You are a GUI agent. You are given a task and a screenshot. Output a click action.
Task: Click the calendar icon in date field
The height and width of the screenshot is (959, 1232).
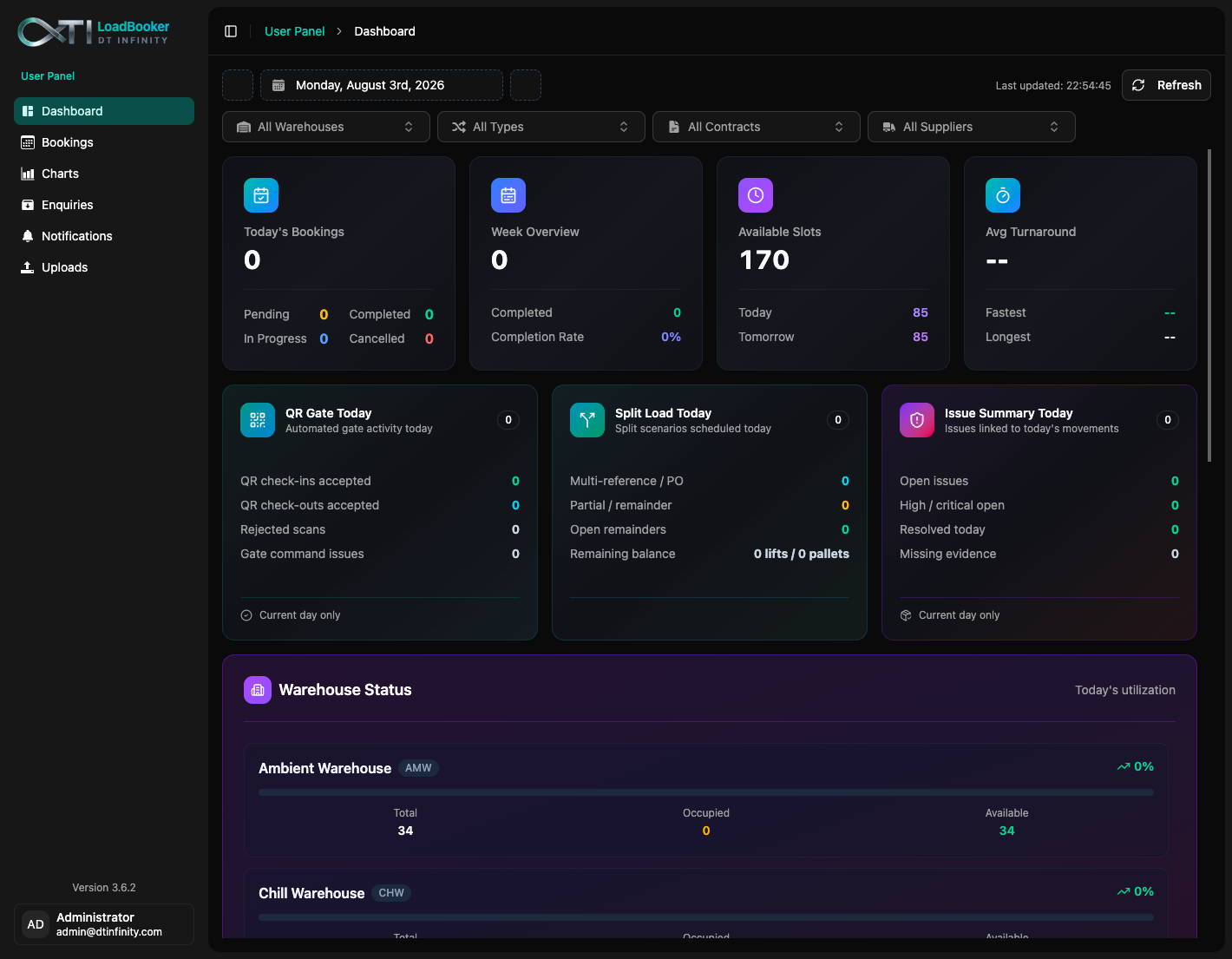point(279,85)
